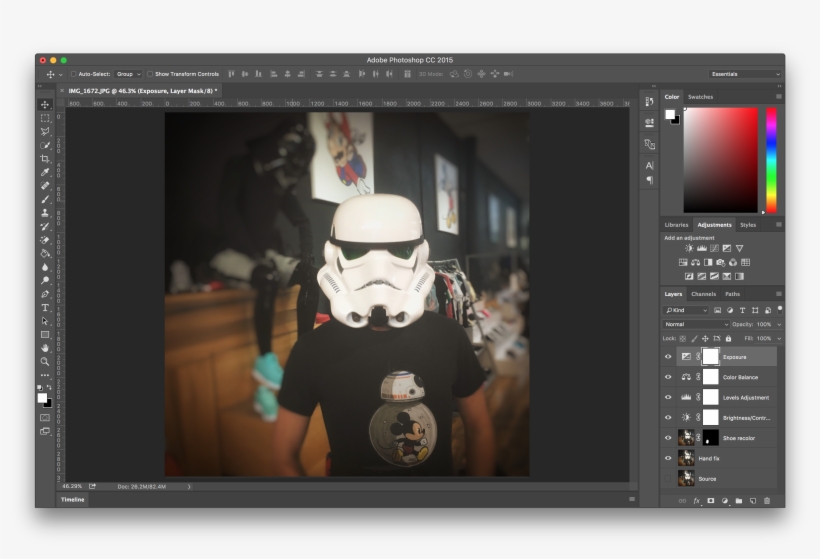Viewport: 820px width, 559px height.
Task: Open the Edit Toolbar ellipsis icon
Action: [45, 375]
